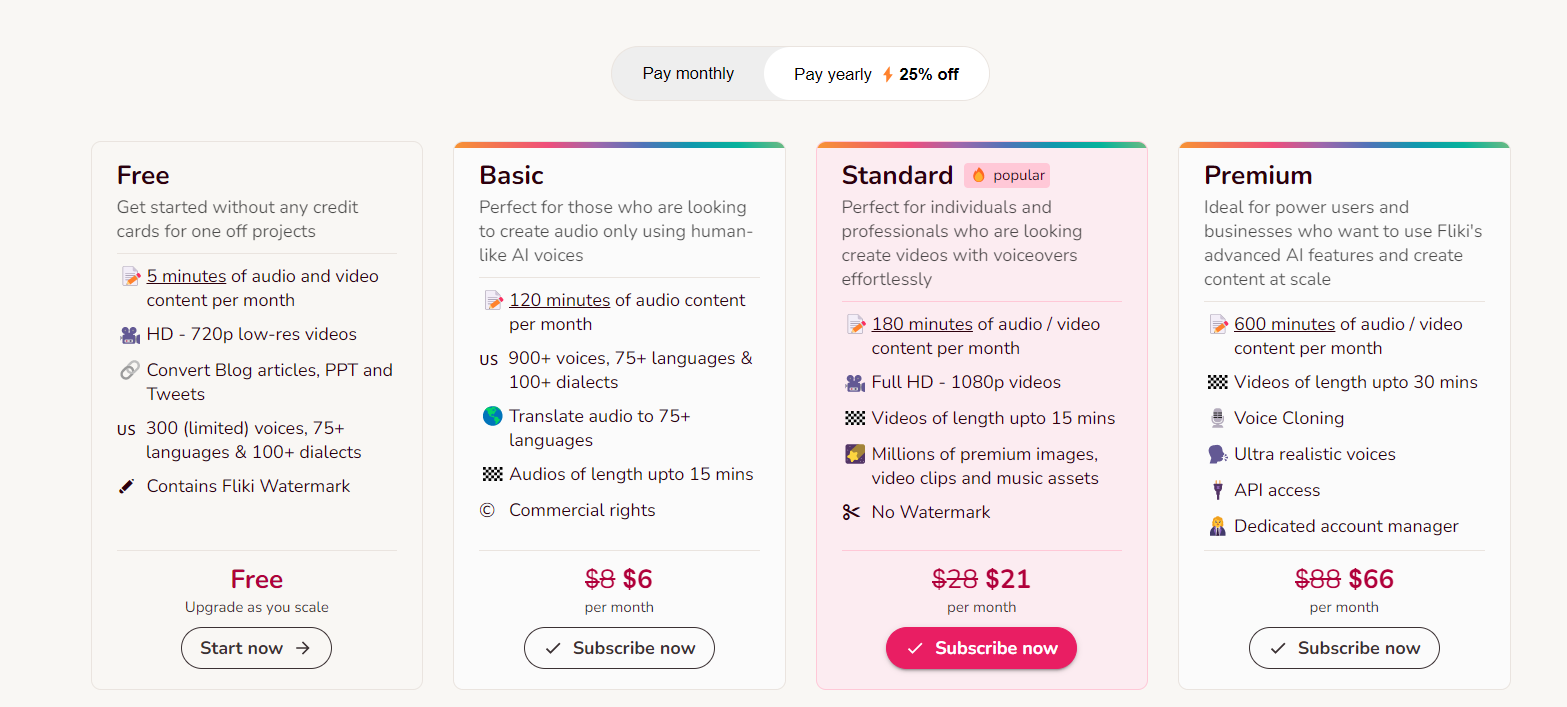This screenshot has width=1567, height=707.
Task: Subscribe now to the Standard plan
Action: click(981, 648)
